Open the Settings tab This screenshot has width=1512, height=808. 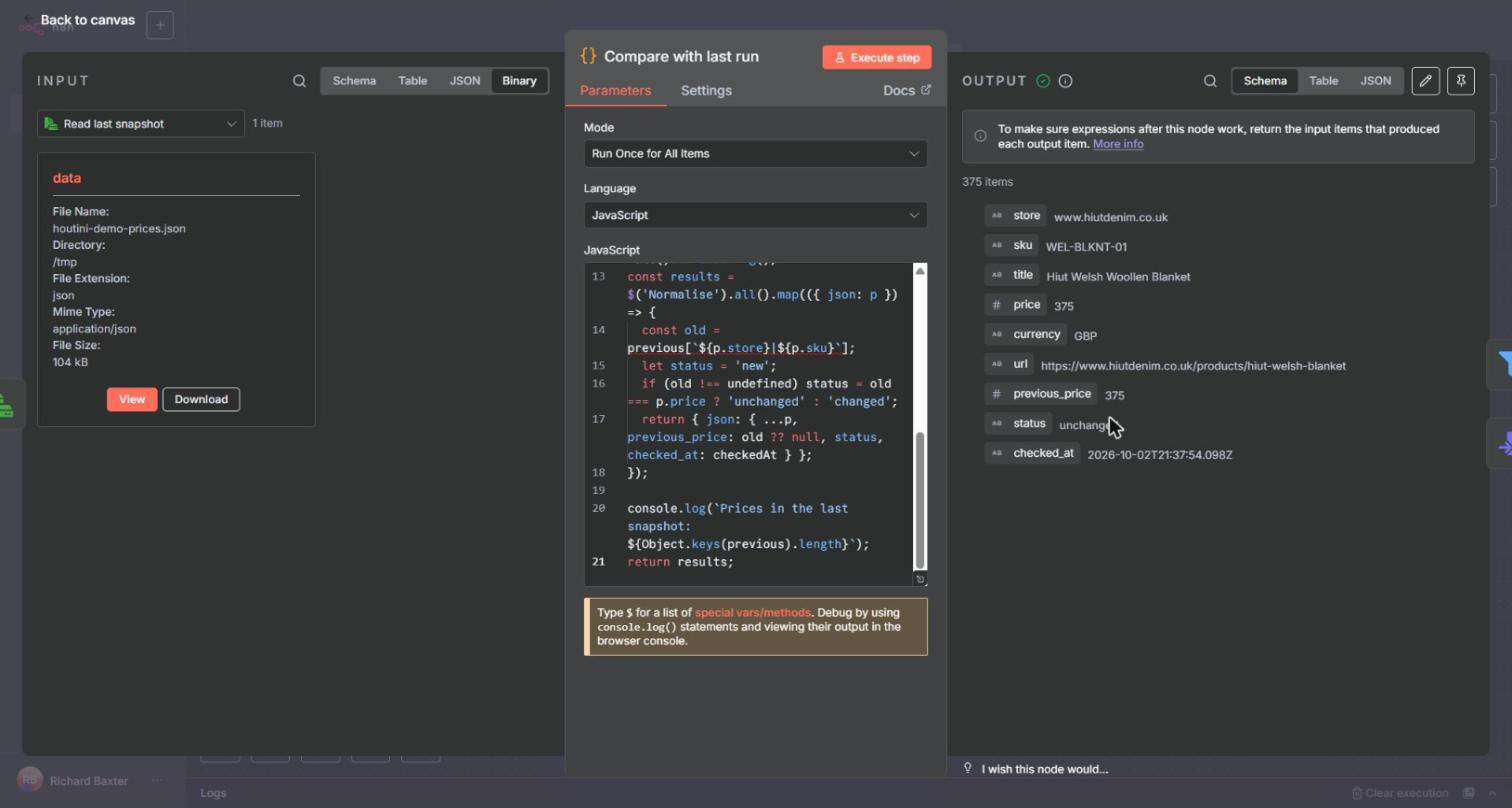pyautogui.click(x=706, y=90)
